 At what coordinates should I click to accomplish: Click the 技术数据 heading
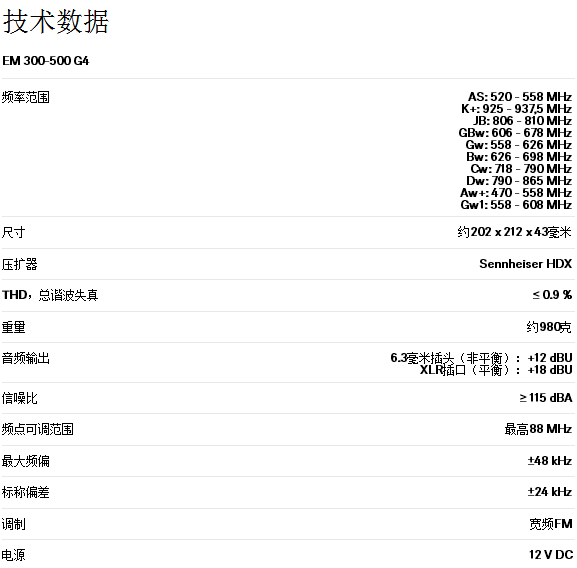coord(56,22)
